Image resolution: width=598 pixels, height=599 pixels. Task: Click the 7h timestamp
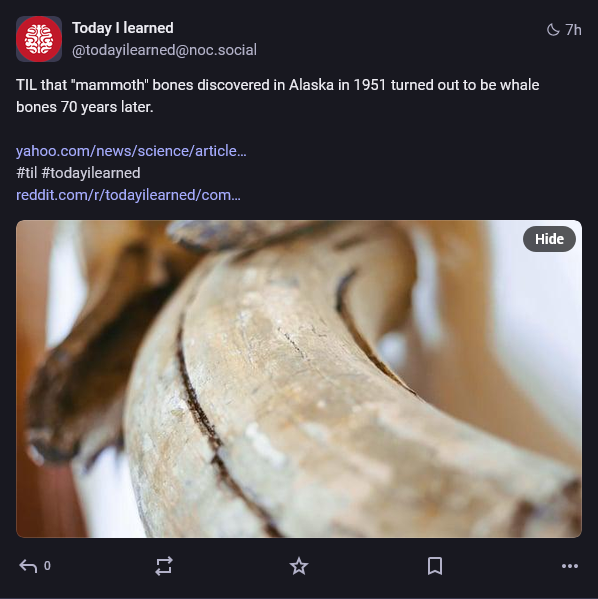point(573,30)
